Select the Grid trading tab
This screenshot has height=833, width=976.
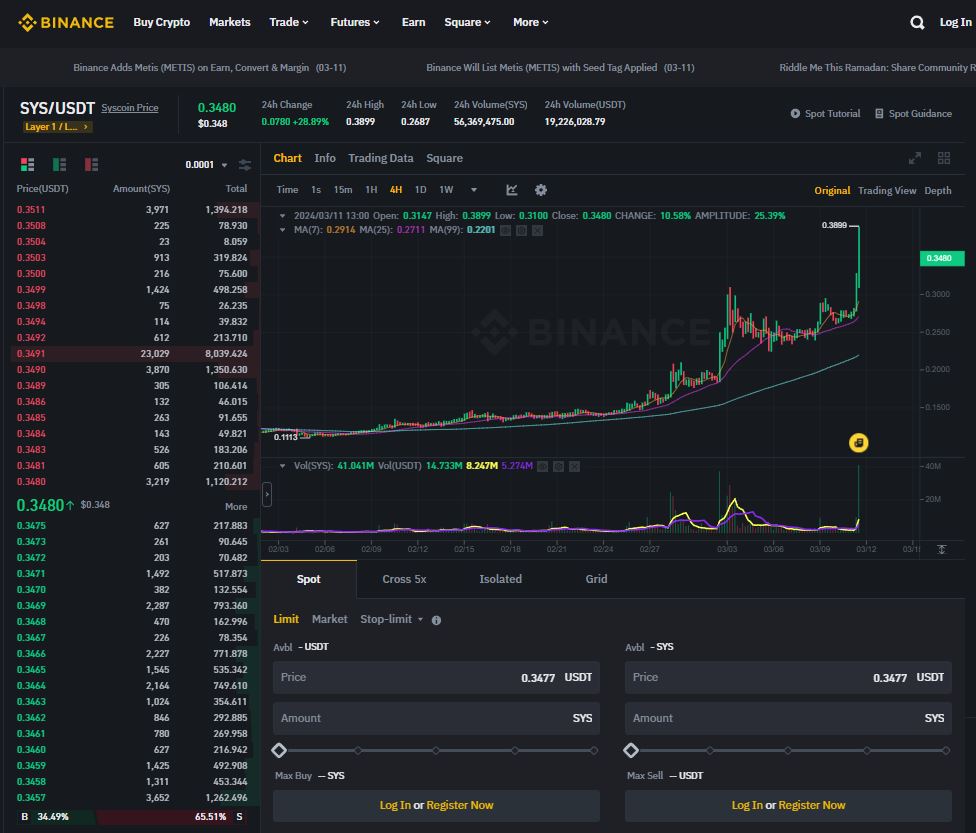pos(596,579)
